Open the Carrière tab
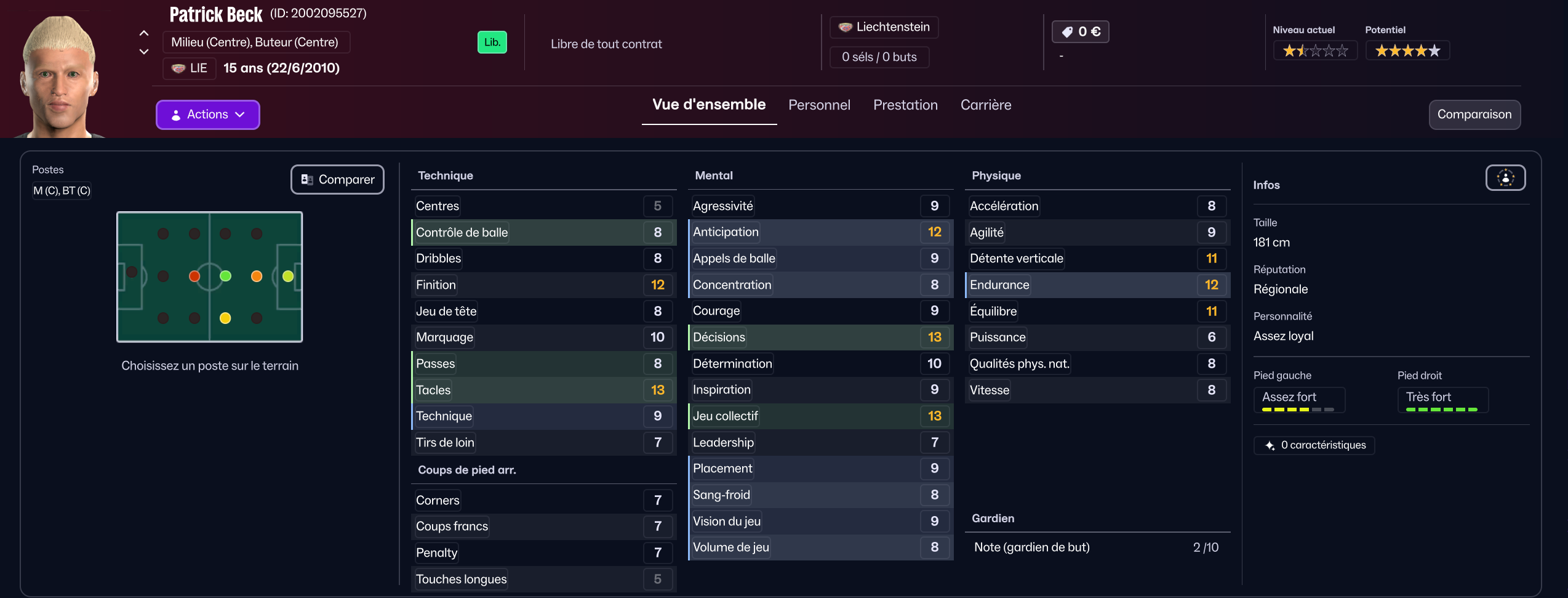Screen dimensions: 1568x598 pyautogui.click(x=986, y=105)
